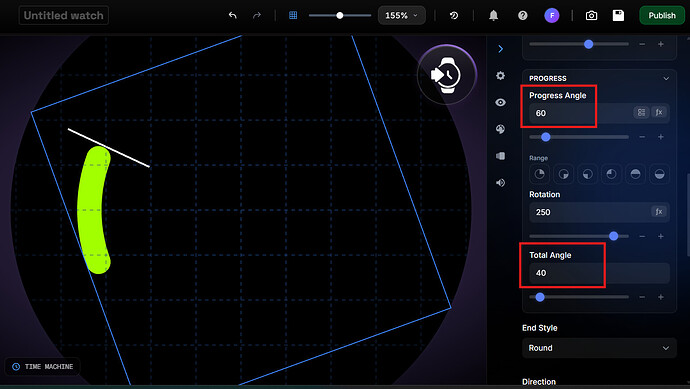Click the Total Angle value field
The image size is (690, 389).
tap(599, 273)
